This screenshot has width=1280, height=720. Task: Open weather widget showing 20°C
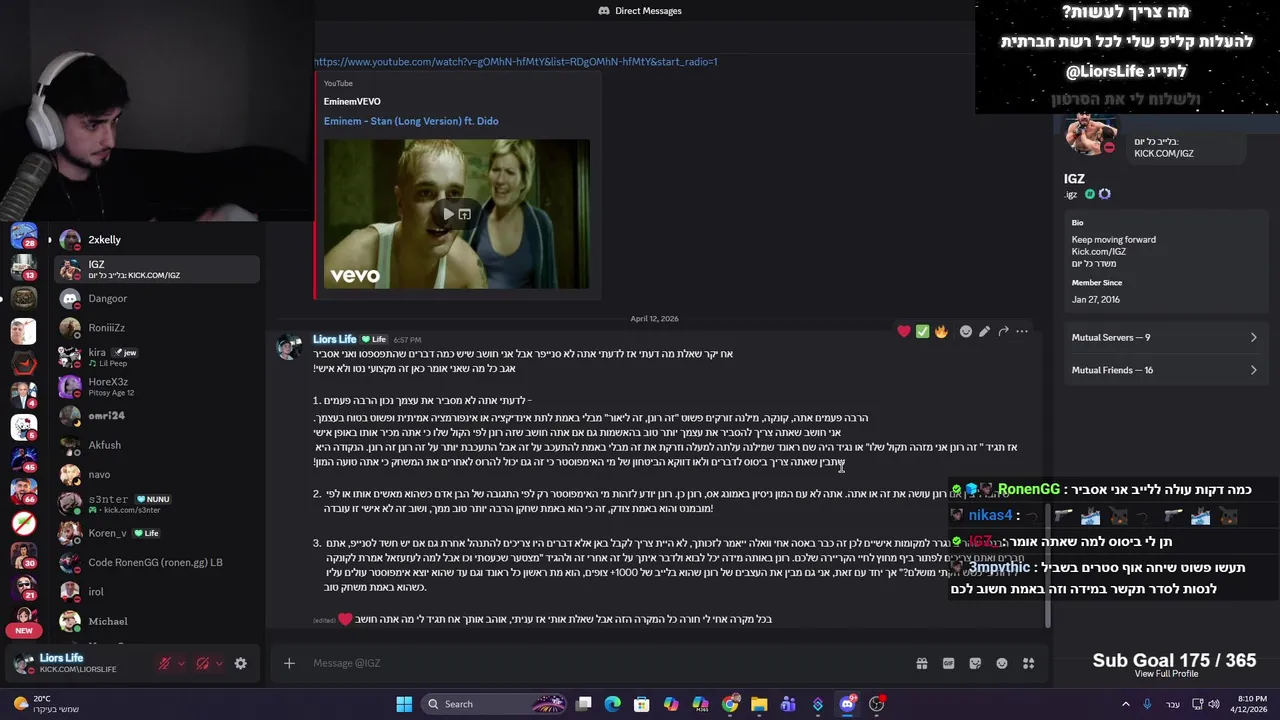47,704
